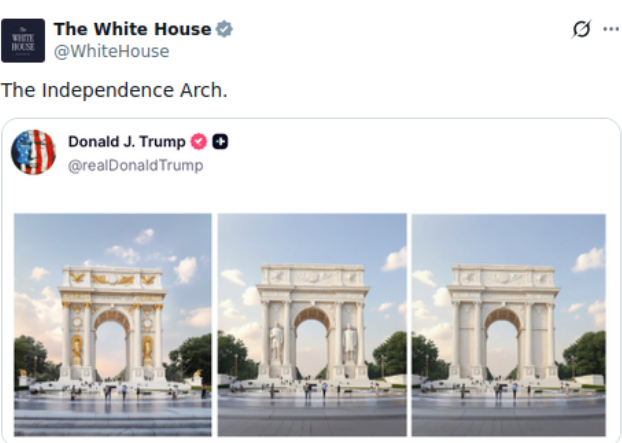Go to the @realDonaldTrump handle

135,165
